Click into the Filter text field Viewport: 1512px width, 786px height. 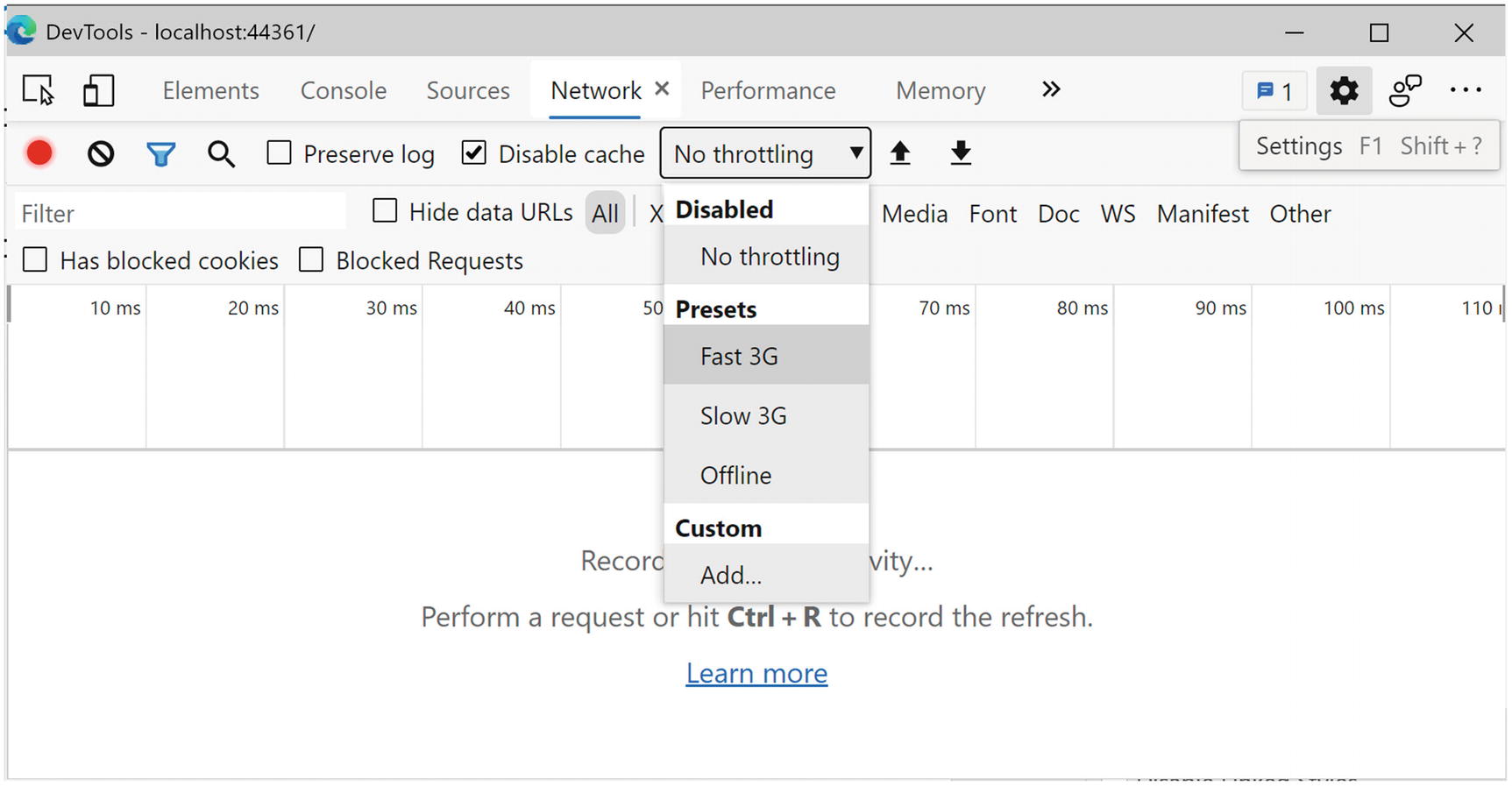(180, 214)
